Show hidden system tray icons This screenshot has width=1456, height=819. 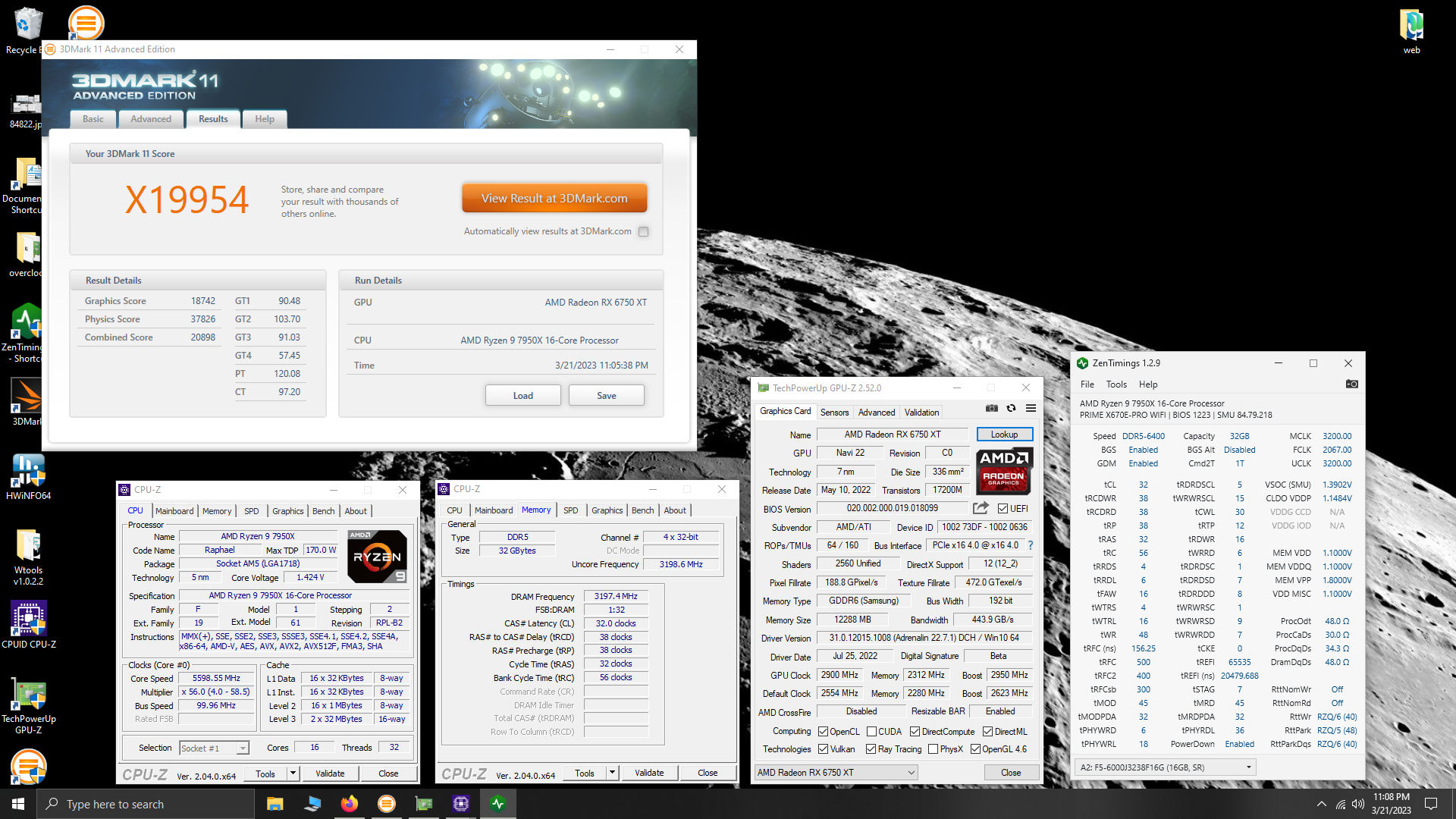(1322, 804)
